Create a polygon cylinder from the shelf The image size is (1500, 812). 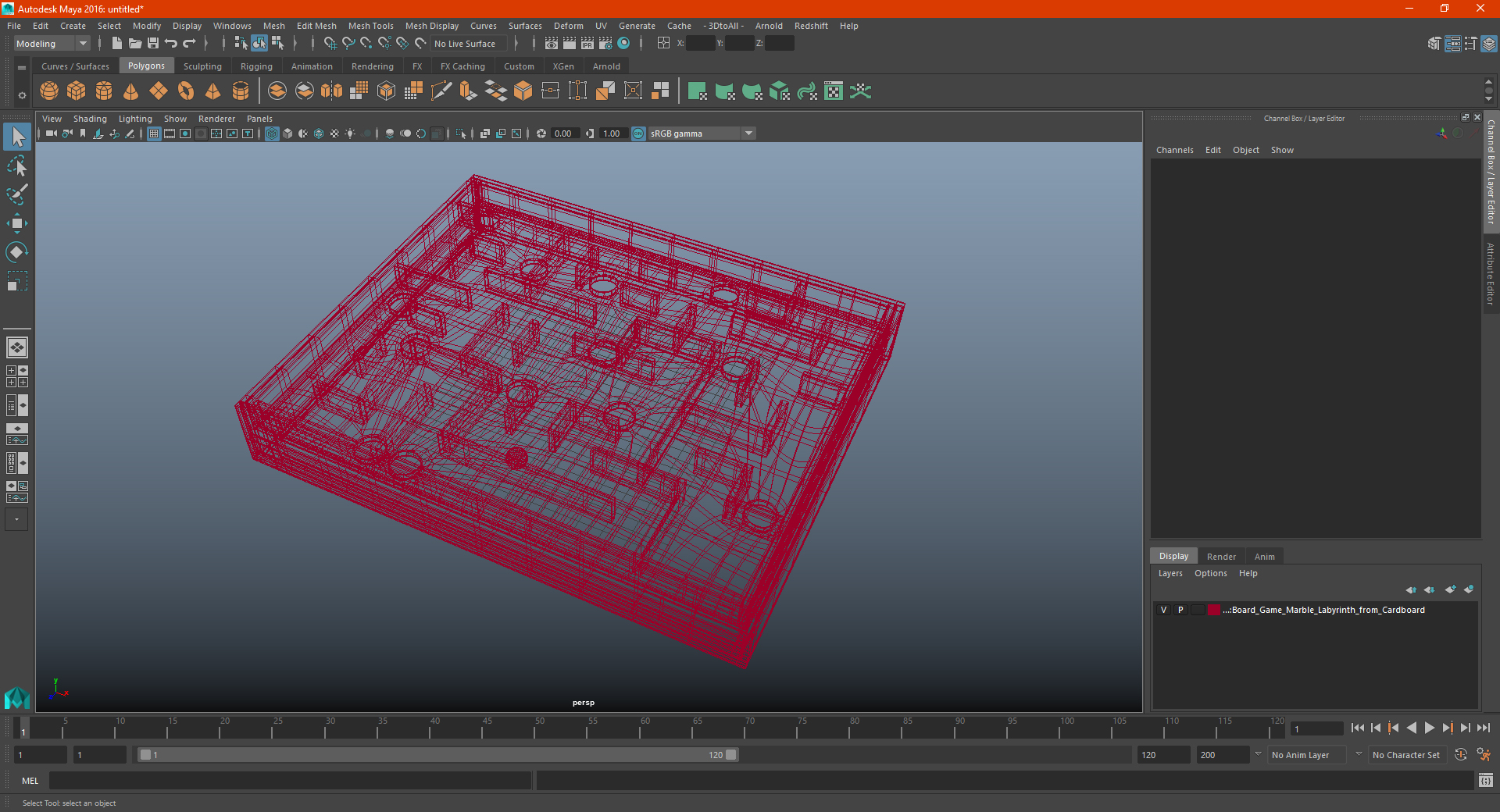pos(104,91)
